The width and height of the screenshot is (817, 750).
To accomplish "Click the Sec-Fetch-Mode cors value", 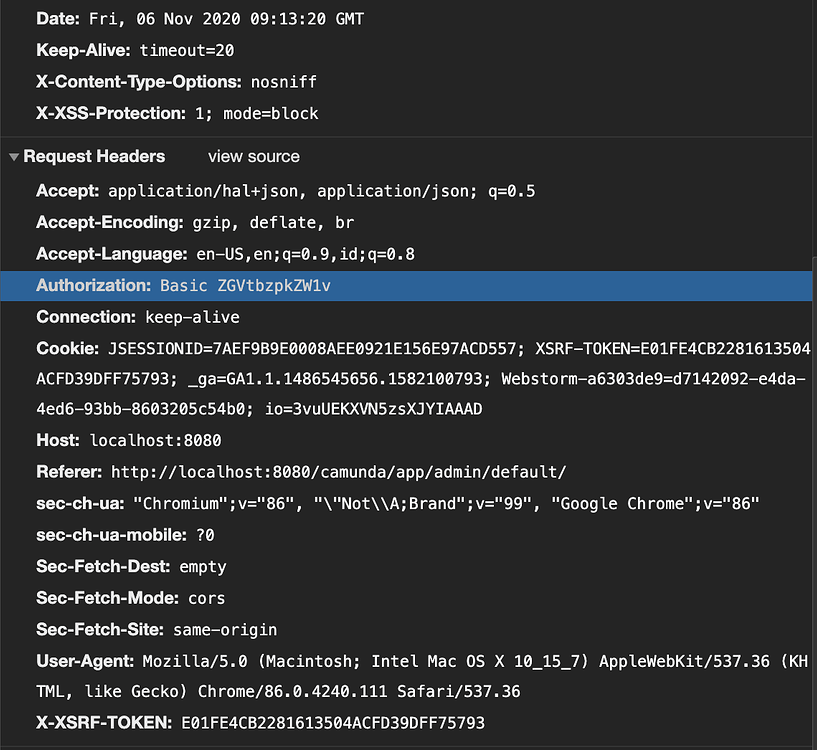I will click(206, 598).
